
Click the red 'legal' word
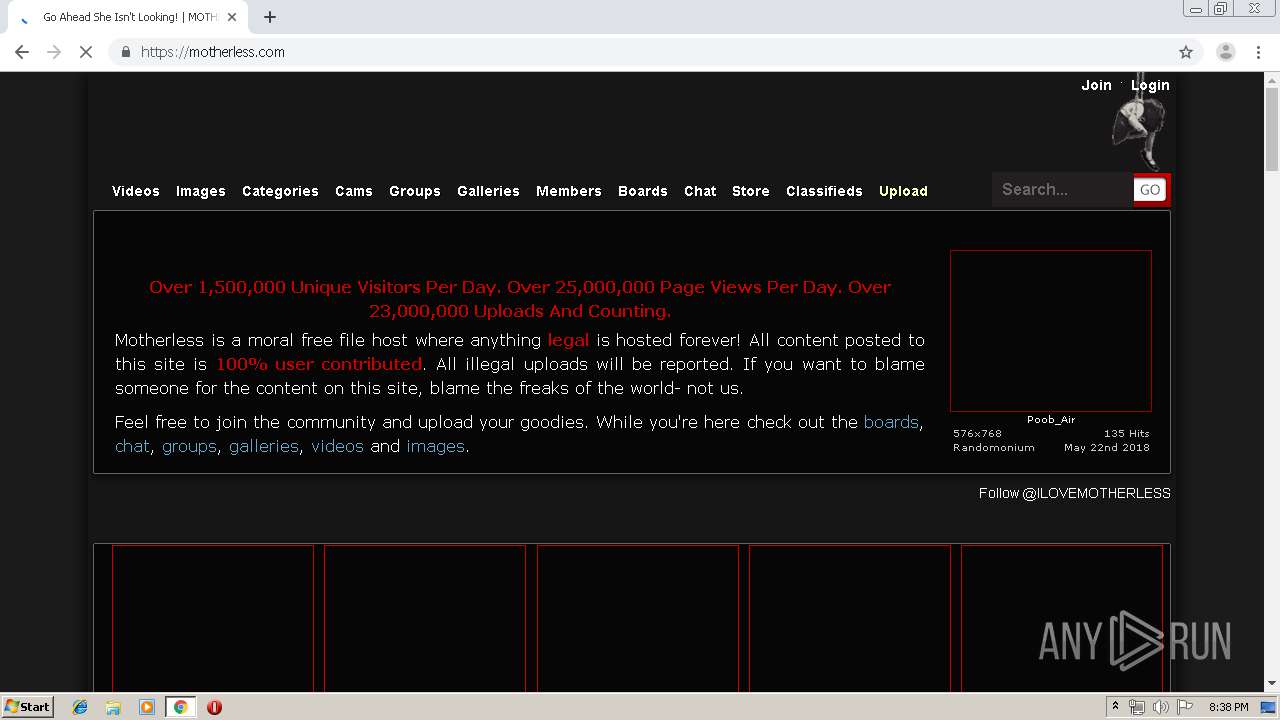(568, 340)
